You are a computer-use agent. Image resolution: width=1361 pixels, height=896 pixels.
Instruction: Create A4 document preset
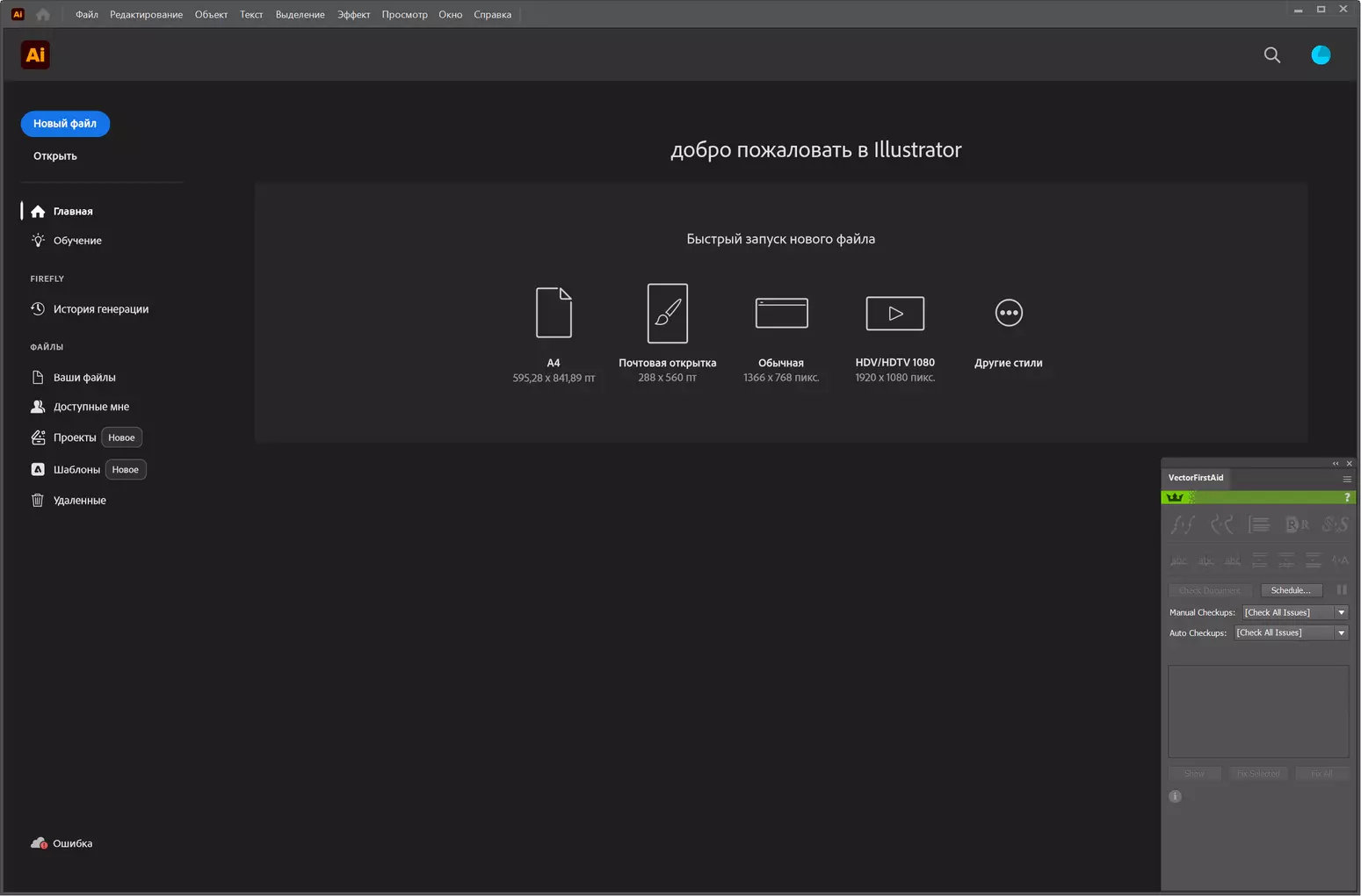554,334
